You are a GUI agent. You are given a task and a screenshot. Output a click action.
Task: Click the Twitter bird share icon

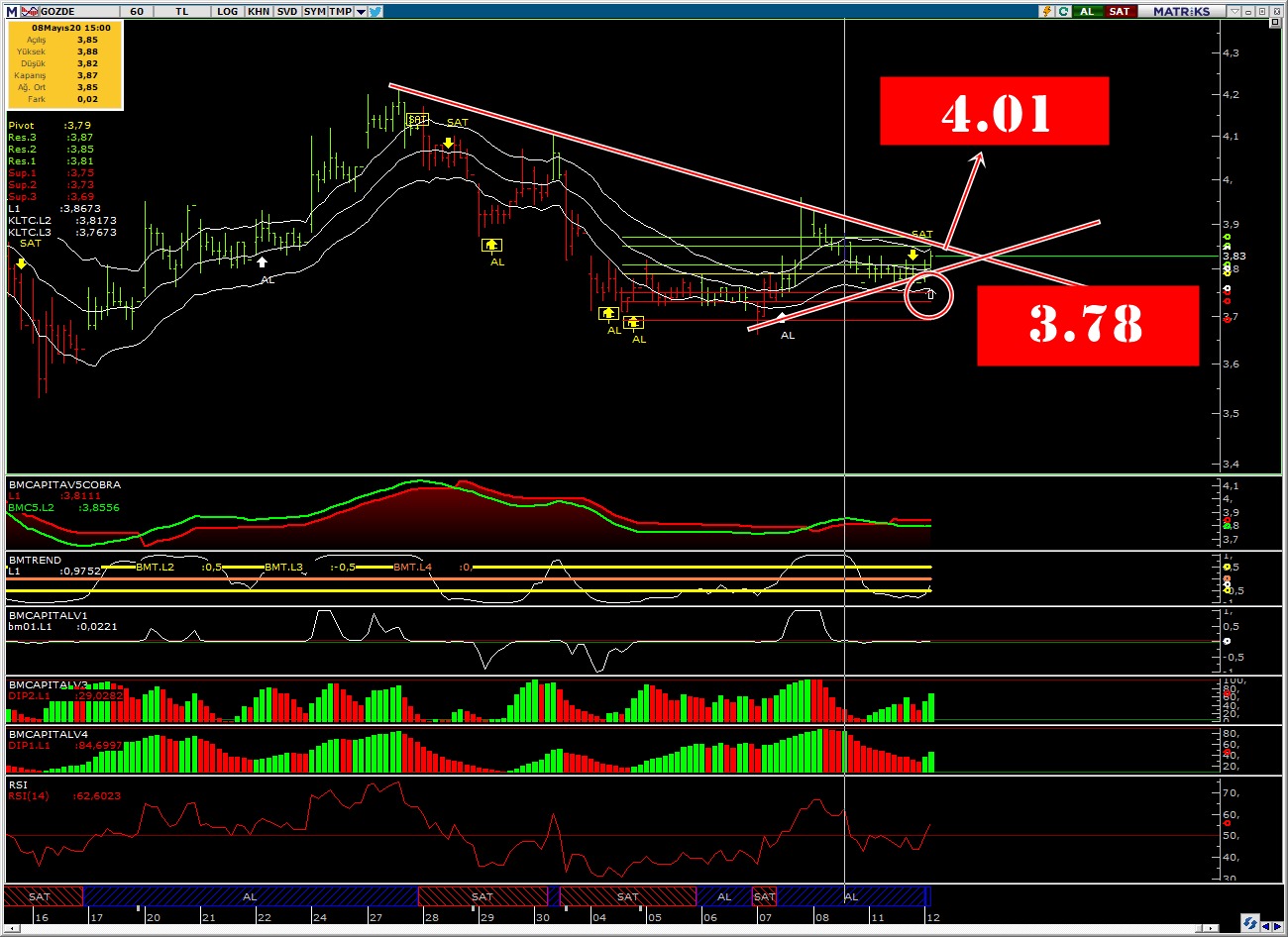pyautogui.click(x=376, y=11)
